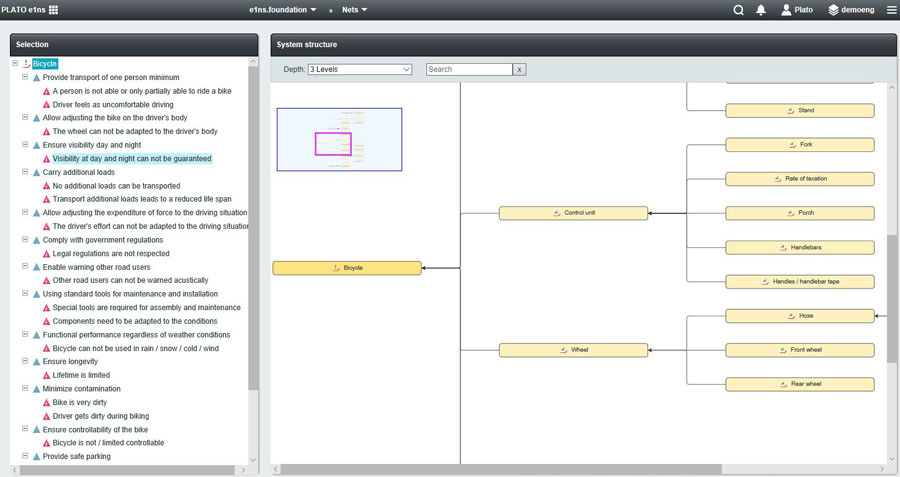900x477 pixels.
Task: Click in the system structure Search field
Action: [469, 70]
